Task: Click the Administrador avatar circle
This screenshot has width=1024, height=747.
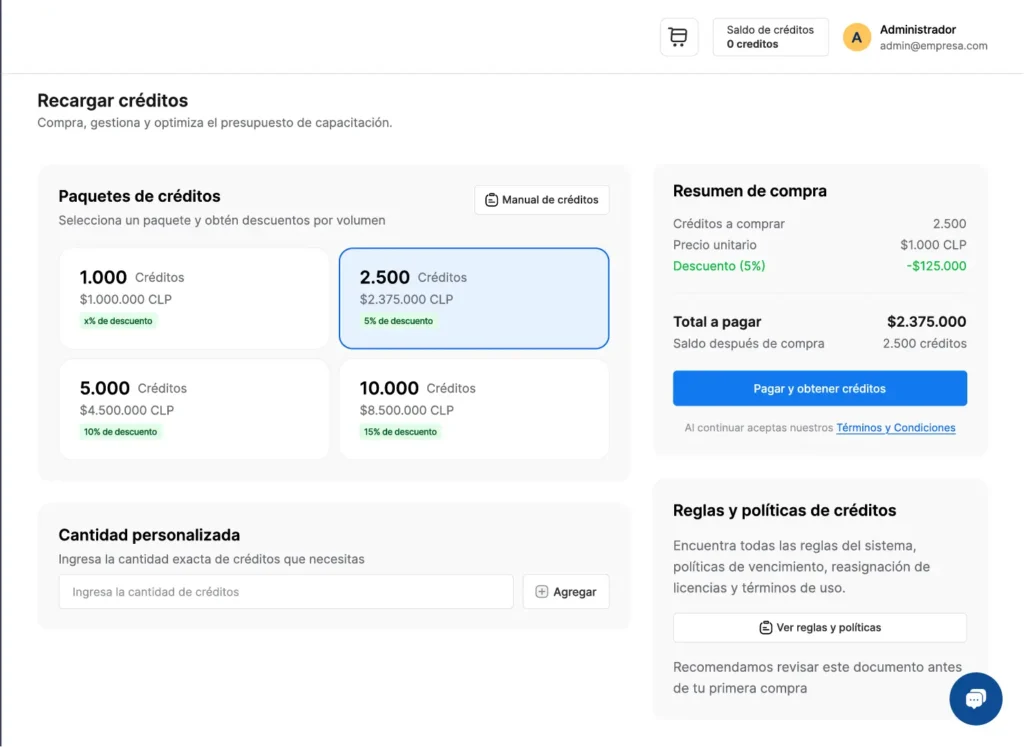Action: coord(857,38)
